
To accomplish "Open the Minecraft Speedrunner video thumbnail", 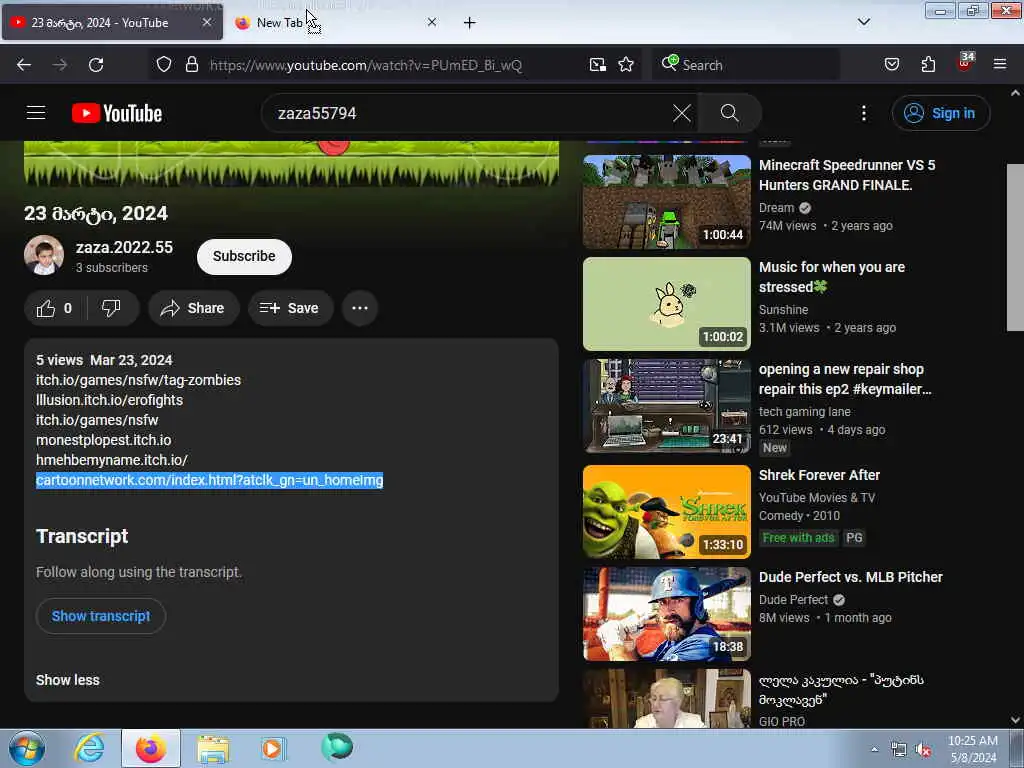I will click(x=667, y=202).
